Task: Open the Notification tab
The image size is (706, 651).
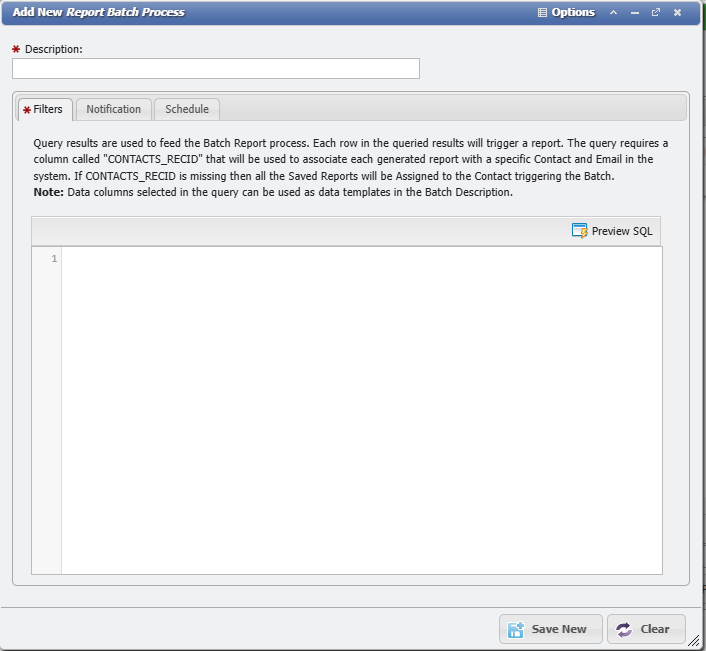Action: click(x=113, y=109)
